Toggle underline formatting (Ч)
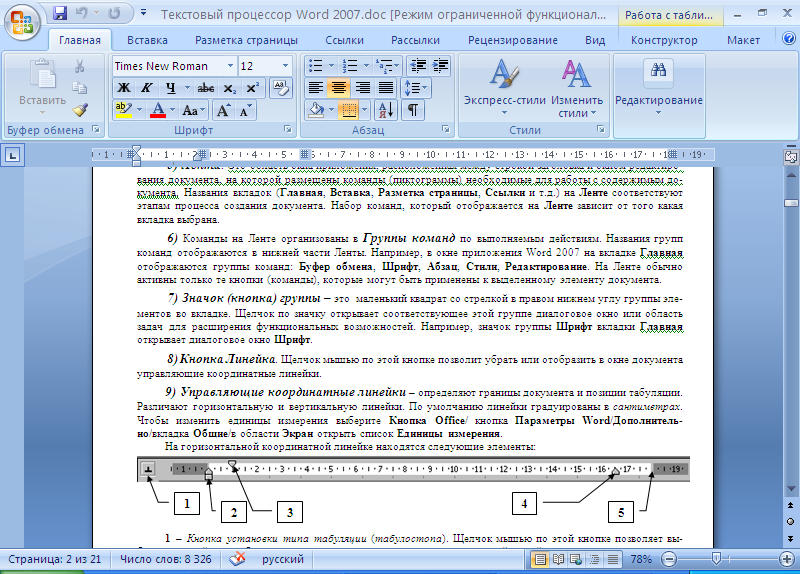Screen dimensions: 800x574 [x=170, y=88]
